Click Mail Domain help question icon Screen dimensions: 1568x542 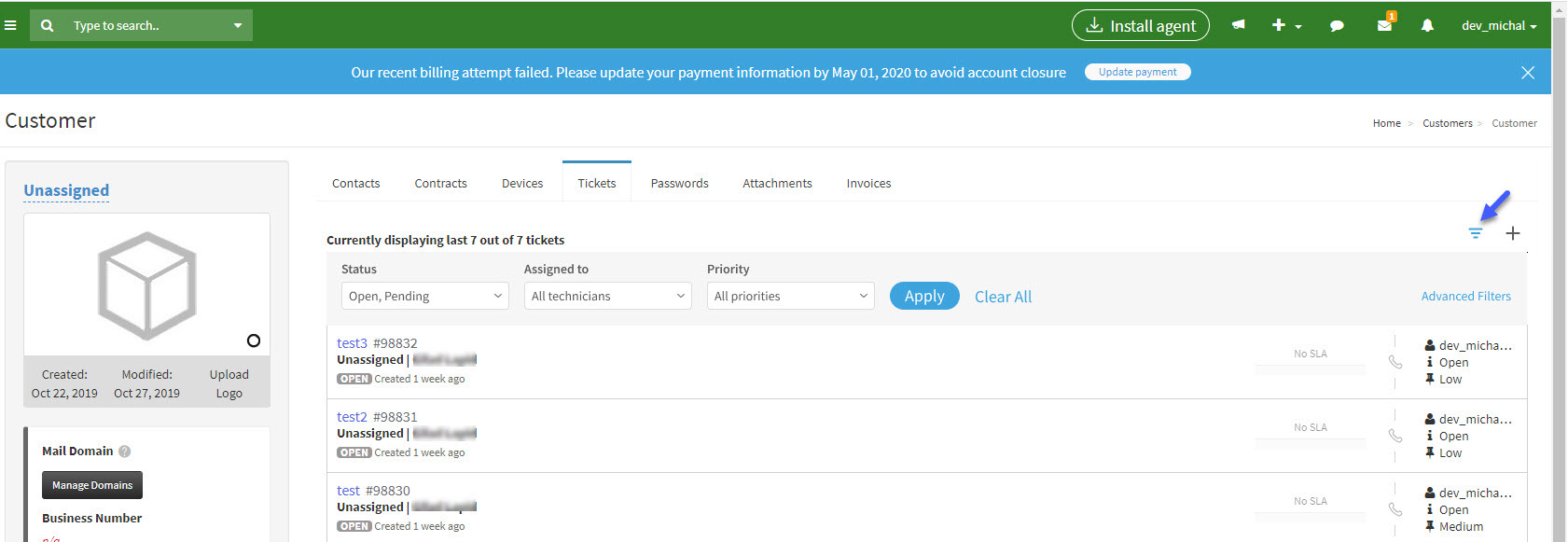coord(124,452)
